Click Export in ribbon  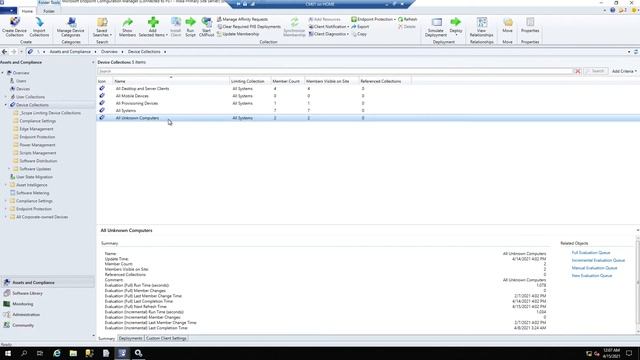coord(360,27)
